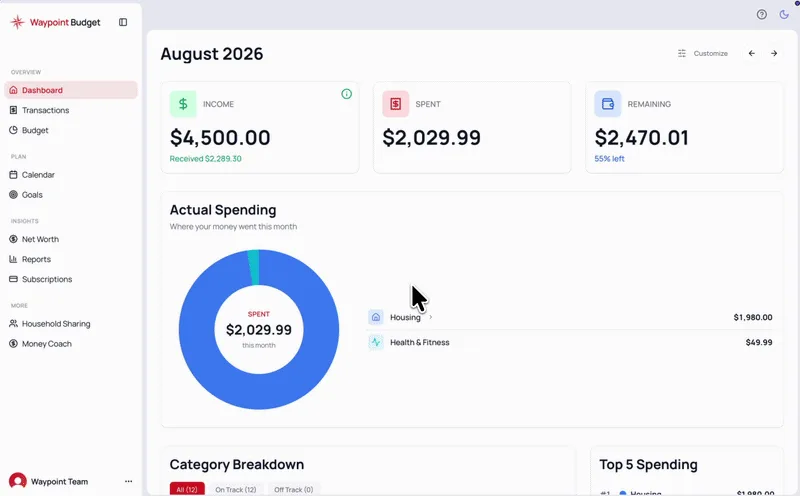Open Money Coach in the sidebar
The width and height of the screenshot is (800, 496).
[71, 343]
